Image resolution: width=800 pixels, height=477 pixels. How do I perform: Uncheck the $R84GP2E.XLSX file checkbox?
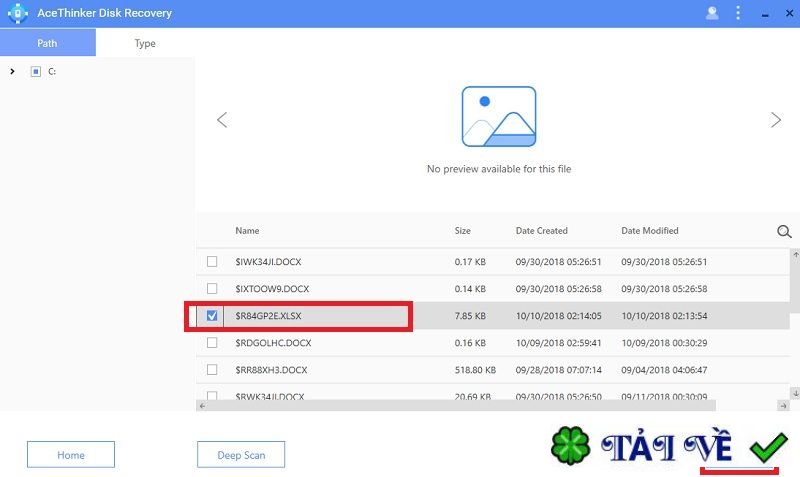[x=212, y=316]
